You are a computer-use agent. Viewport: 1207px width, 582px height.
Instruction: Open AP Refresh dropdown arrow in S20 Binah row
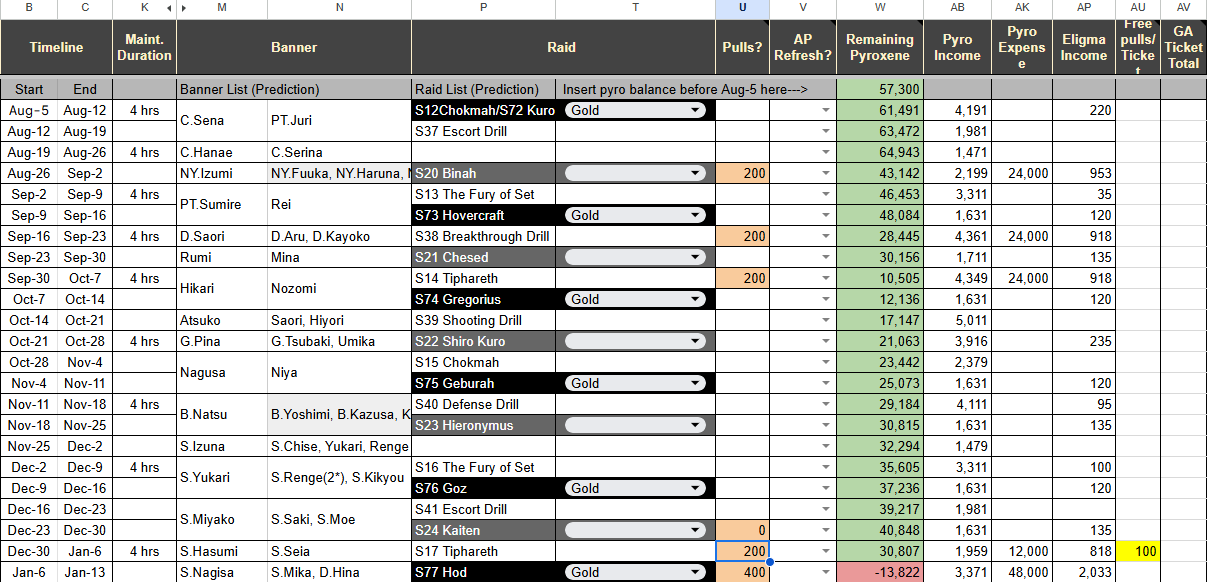tap(826, 173)
